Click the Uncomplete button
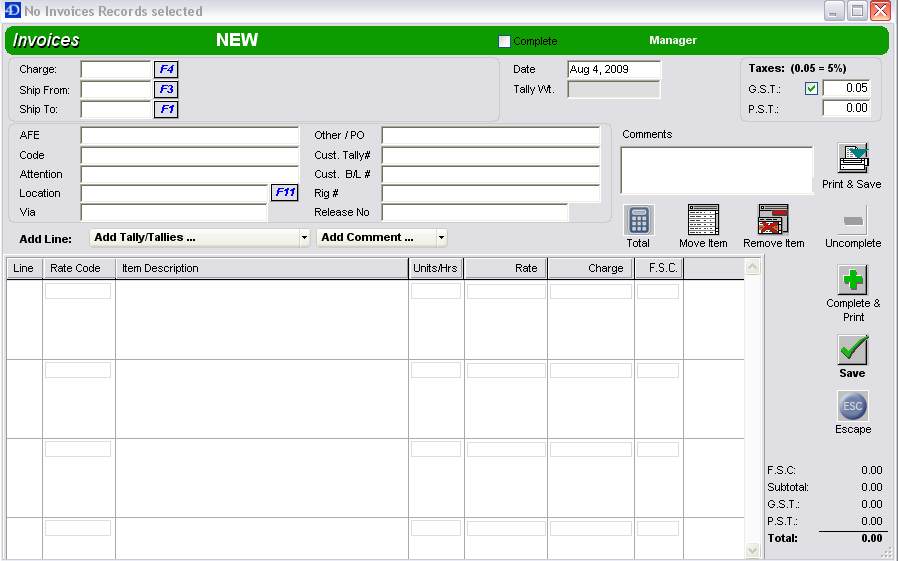This screenshot has width=898, height=561. (x=853, y=222)
